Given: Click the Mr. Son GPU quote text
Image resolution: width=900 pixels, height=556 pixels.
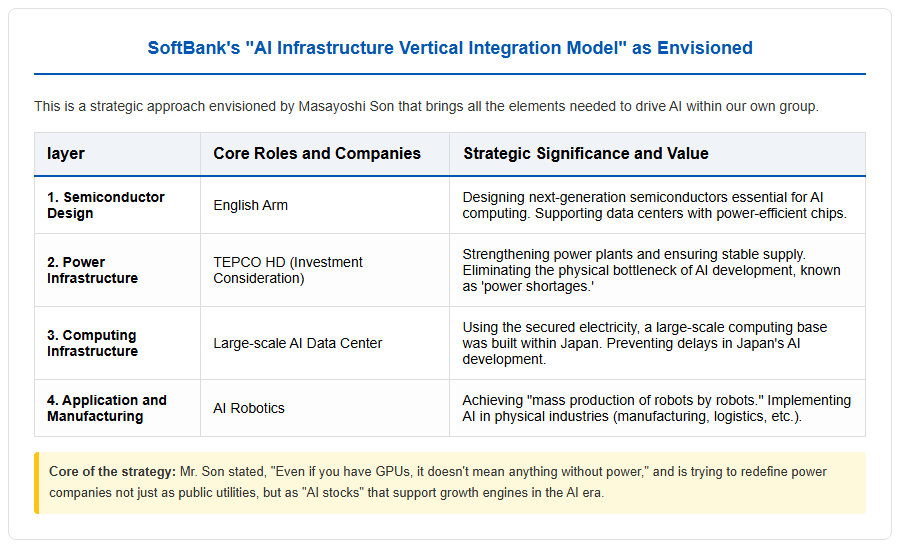Looking at the screenshot, I should tap(438, 482).
